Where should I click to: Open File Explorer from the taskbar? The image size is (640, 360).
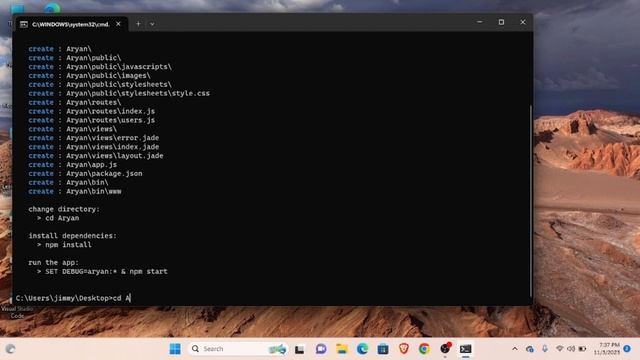342,349
